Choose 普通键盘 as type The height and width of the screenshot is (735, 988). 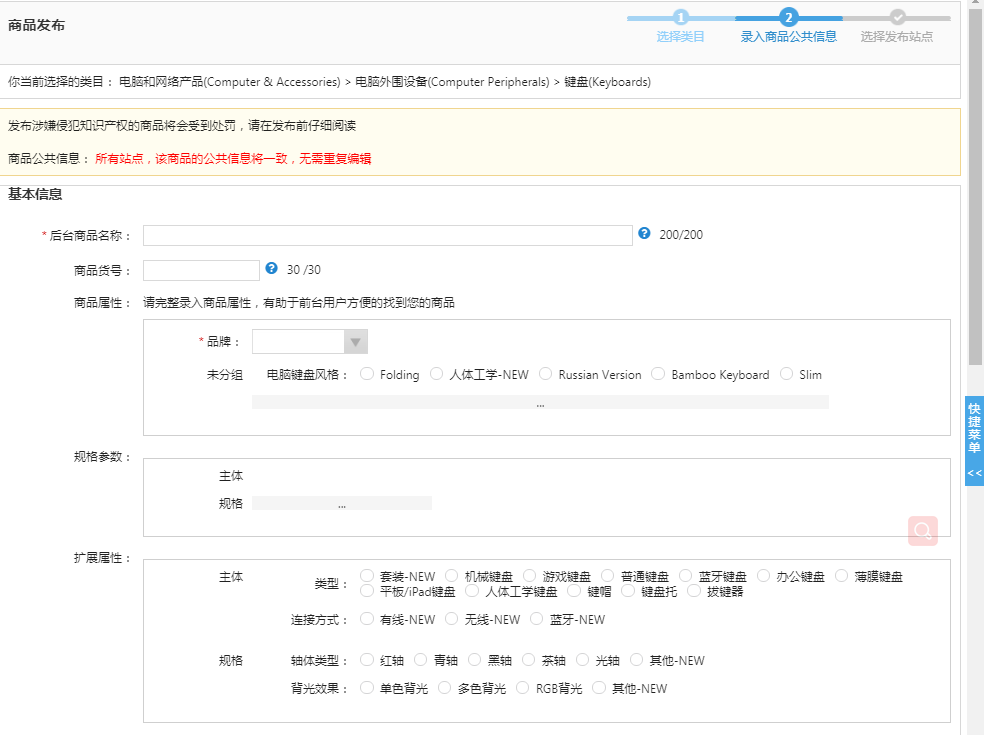[x=607, y=576]
